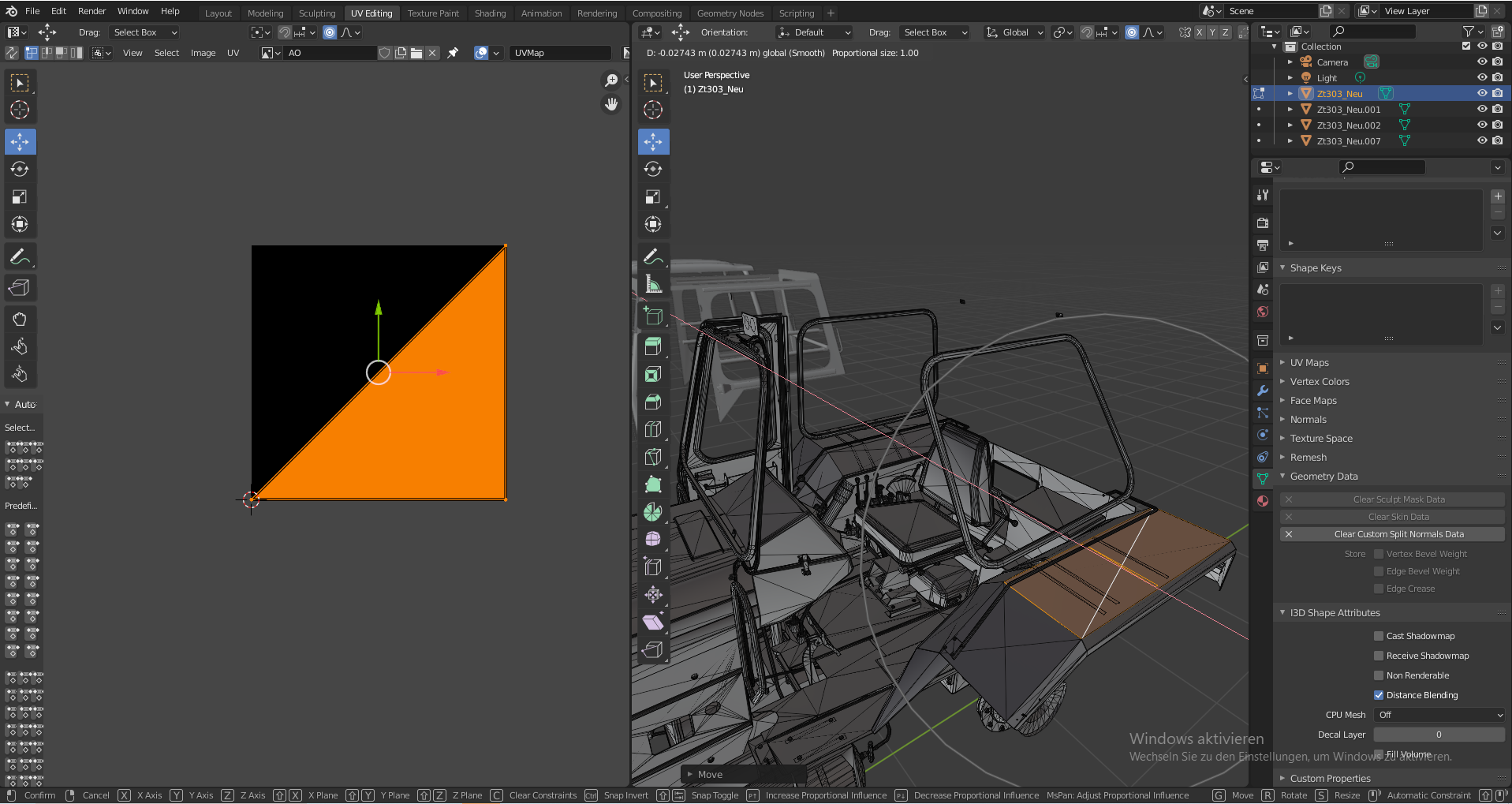1512x804 pixels.
Task: Hide the Zt303_Neu.001 object in viewport
Action: 1482,110
